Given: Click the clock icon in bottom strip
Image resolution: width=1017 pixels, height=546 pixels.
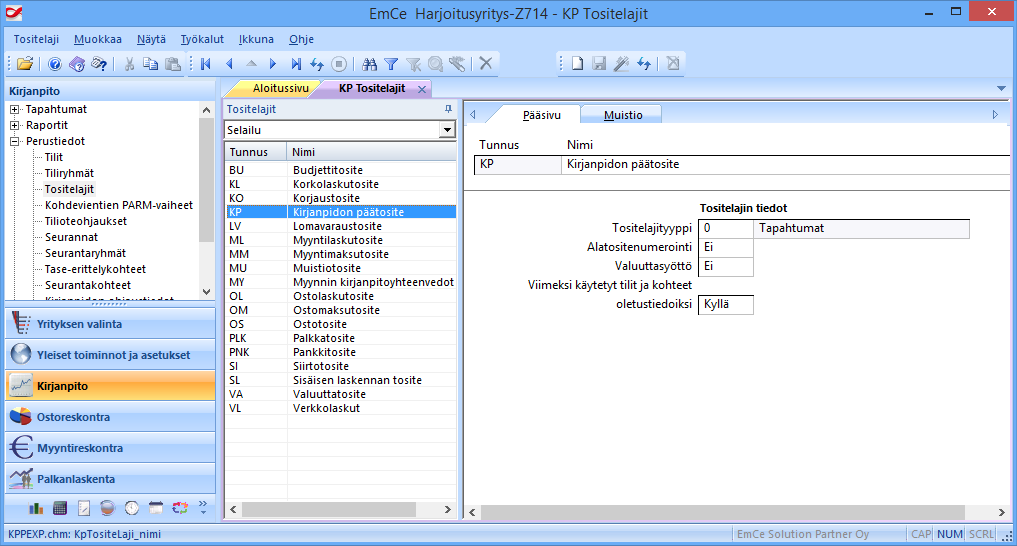Looking at the screenshot, I should pyautogui.click(x=132, y=508).
